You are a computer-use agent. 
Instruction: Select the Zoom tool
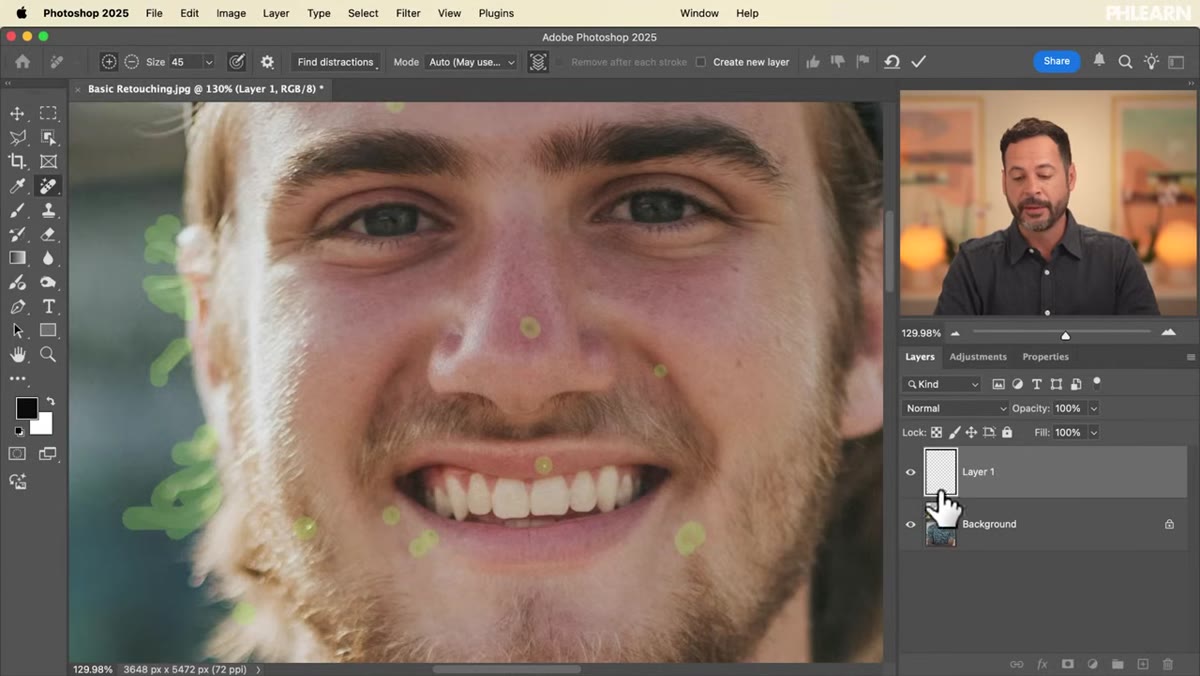pyautogui.click(x=48, y=355)
